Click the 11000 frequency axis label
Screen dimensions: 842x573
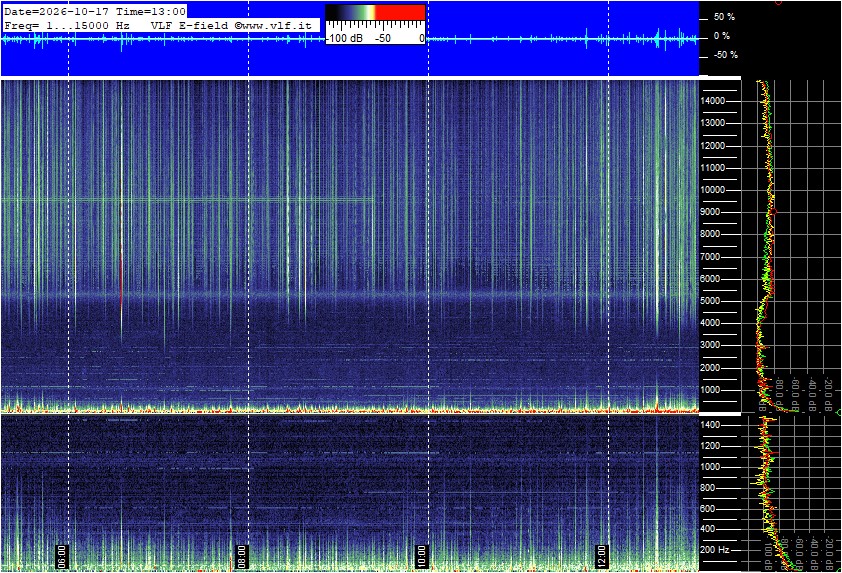[713, 168]
